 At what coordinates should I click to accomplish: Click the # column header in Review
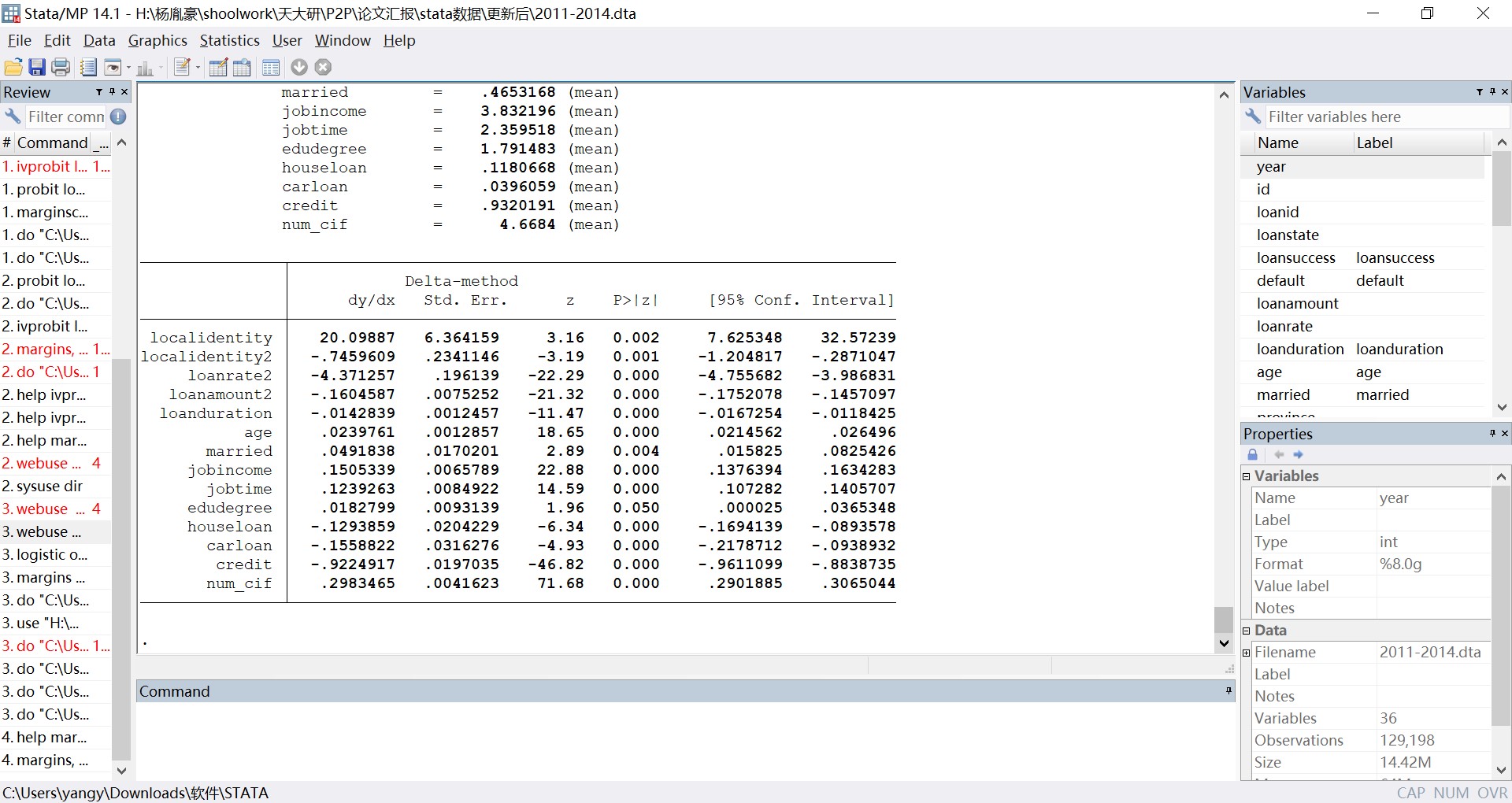pyautogui.click(x=7, y=142)
